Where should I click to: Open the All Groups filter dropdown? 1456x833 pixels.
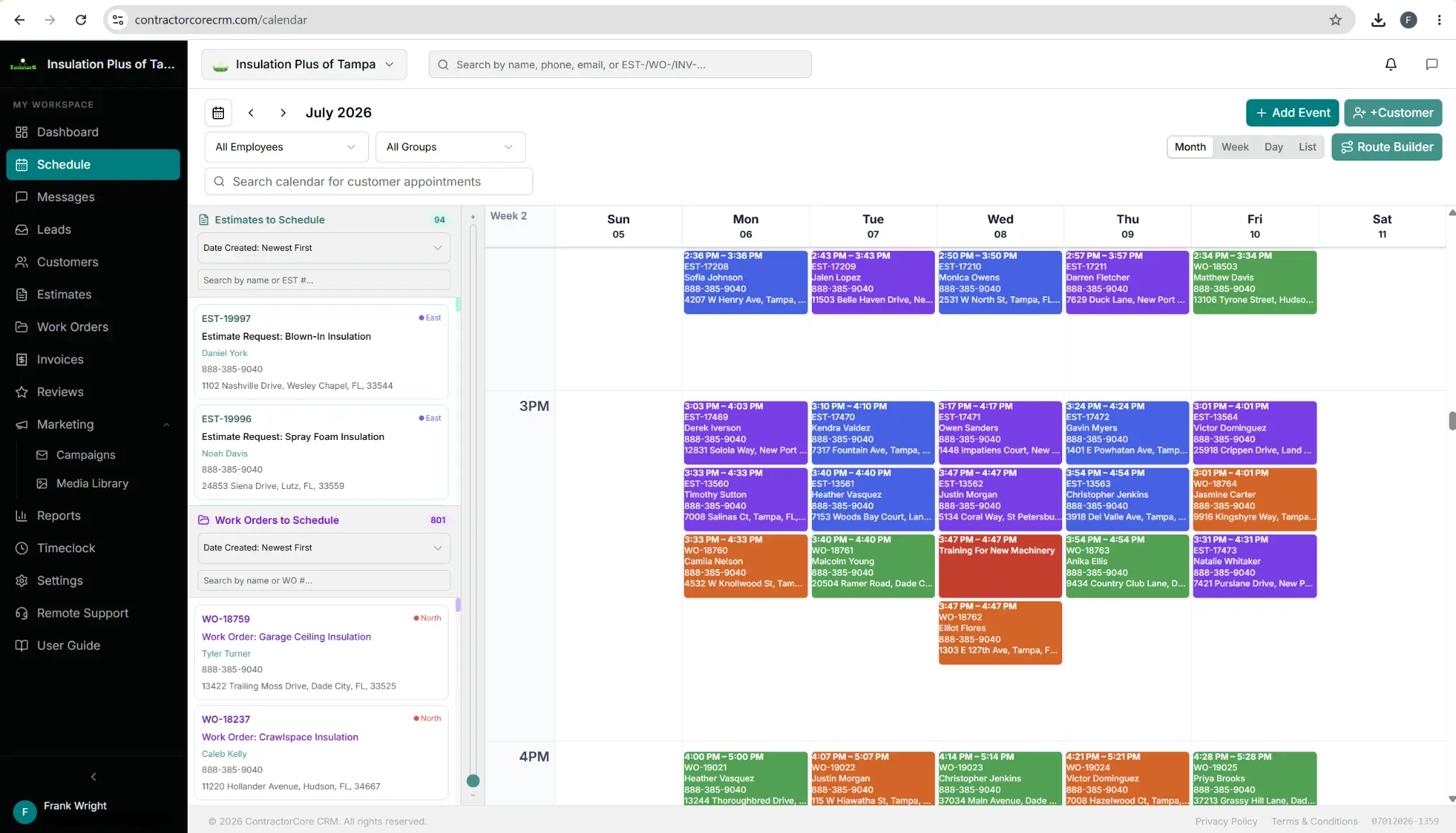(x=450, y=147)
